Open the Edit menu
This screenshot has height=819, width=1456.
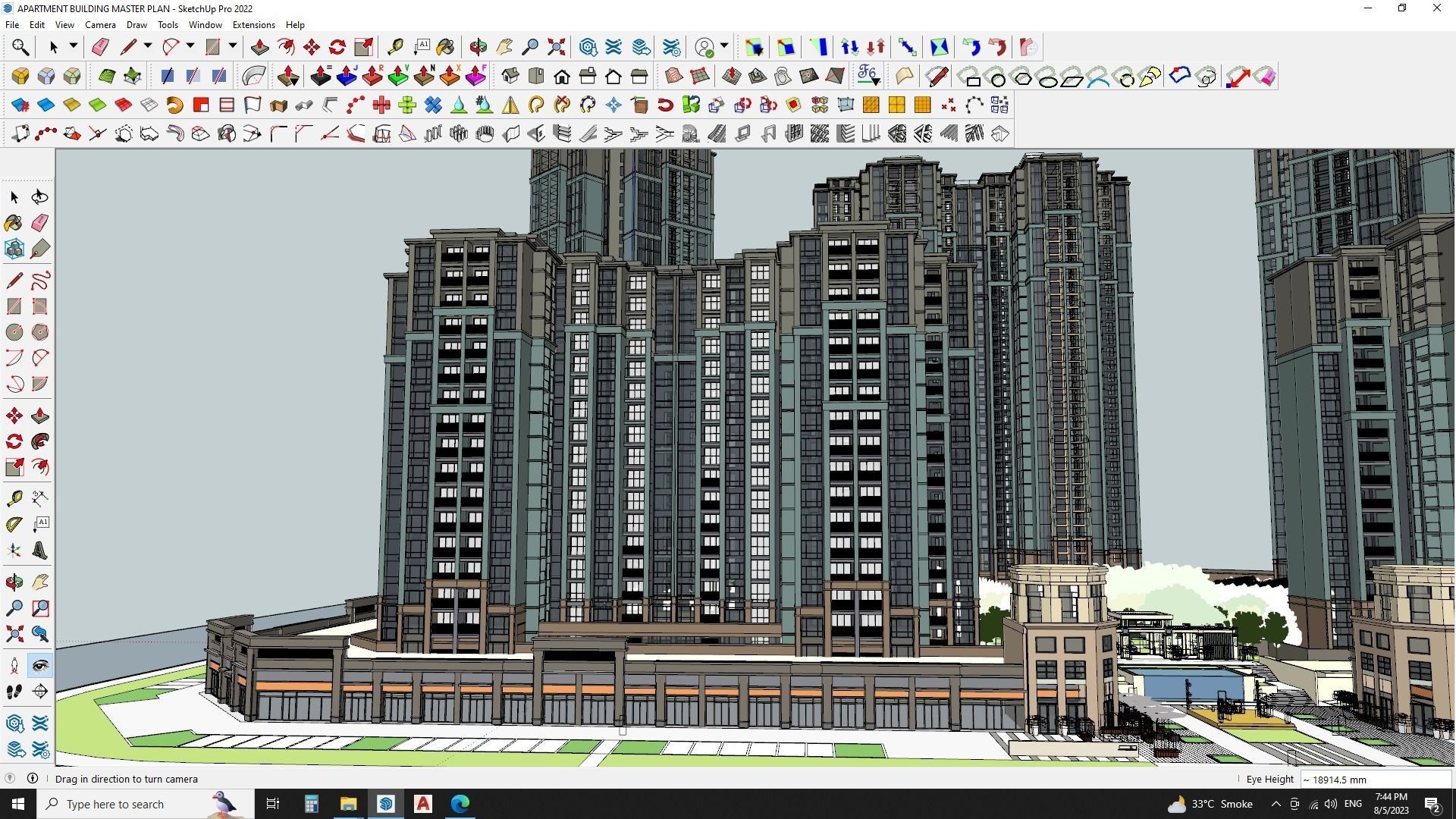36,25
